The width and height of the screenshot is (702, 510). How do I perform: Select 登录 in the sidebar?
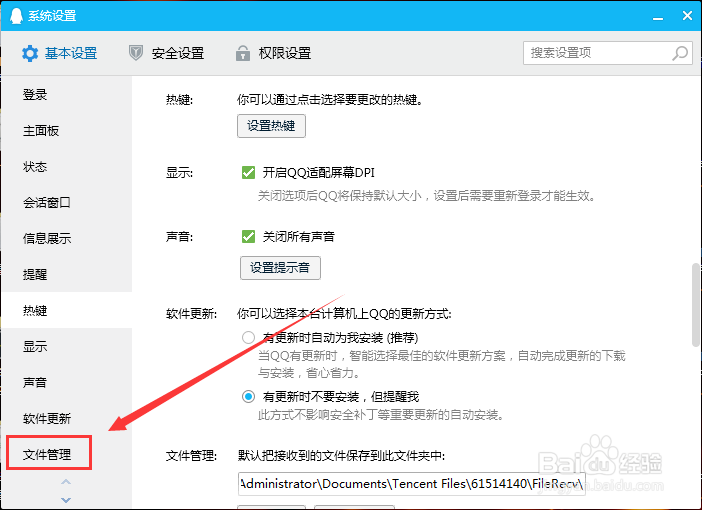point(67,94)
